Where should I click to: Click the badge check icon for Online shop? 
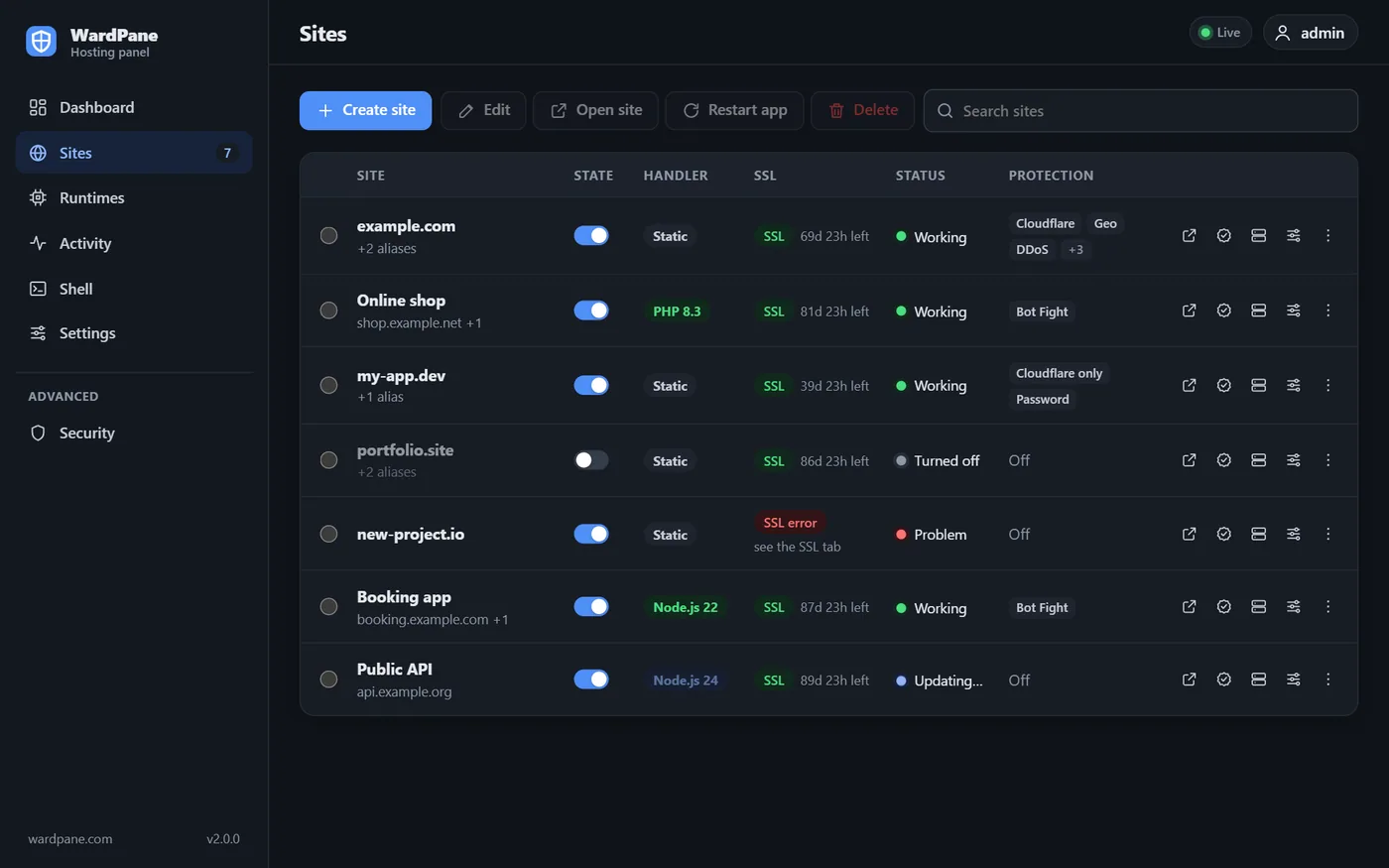point(1223,310)
